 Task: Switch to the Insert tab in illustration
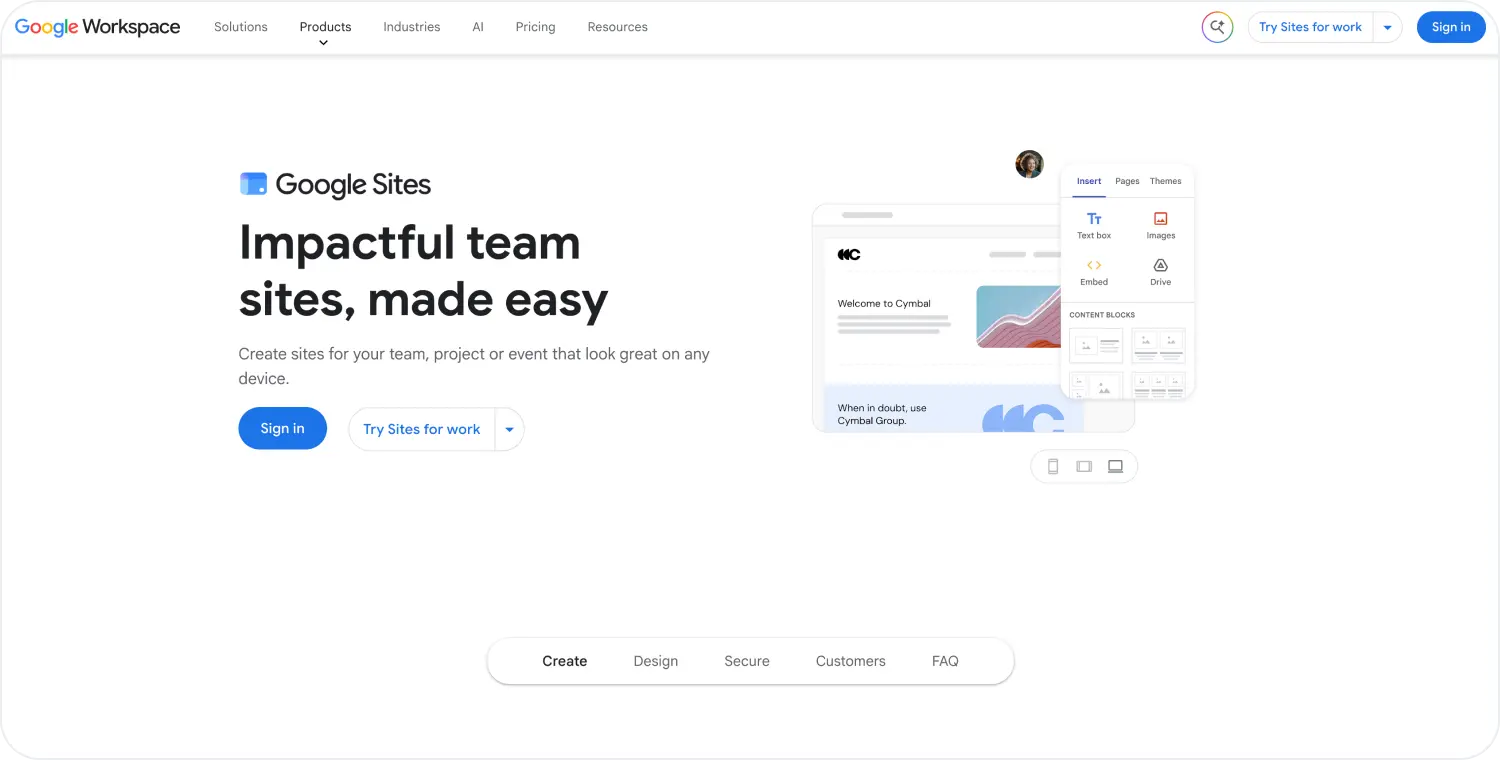(x=1089, y=181)
